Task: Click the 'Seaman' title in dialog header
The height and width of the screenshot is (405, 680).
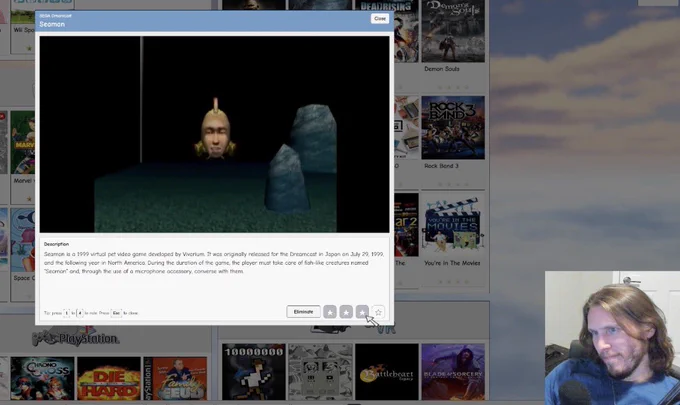Action: click(x=52, y=24)
